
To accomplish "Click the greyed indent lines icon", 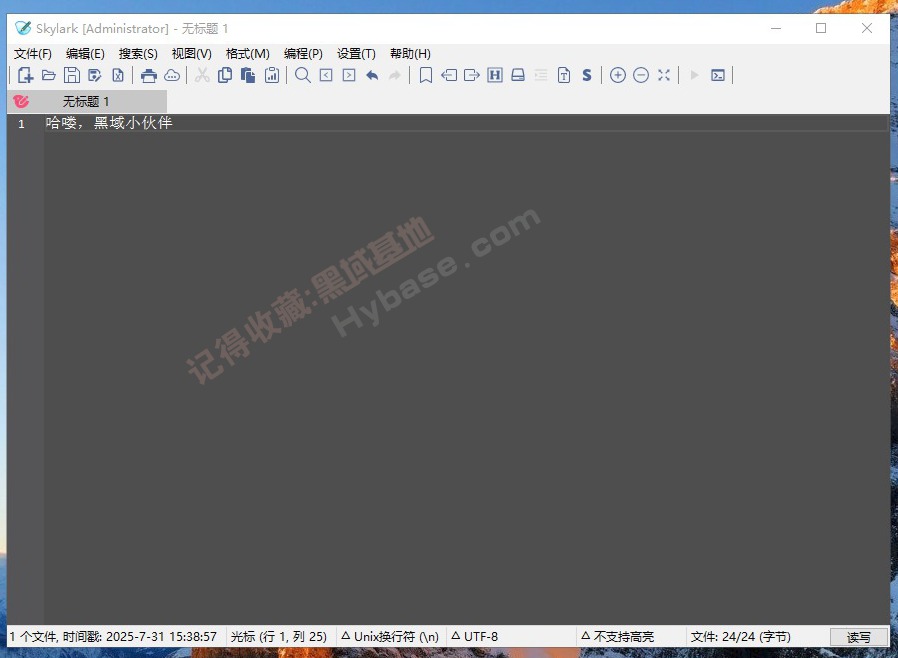I will (x=541, y=75).
